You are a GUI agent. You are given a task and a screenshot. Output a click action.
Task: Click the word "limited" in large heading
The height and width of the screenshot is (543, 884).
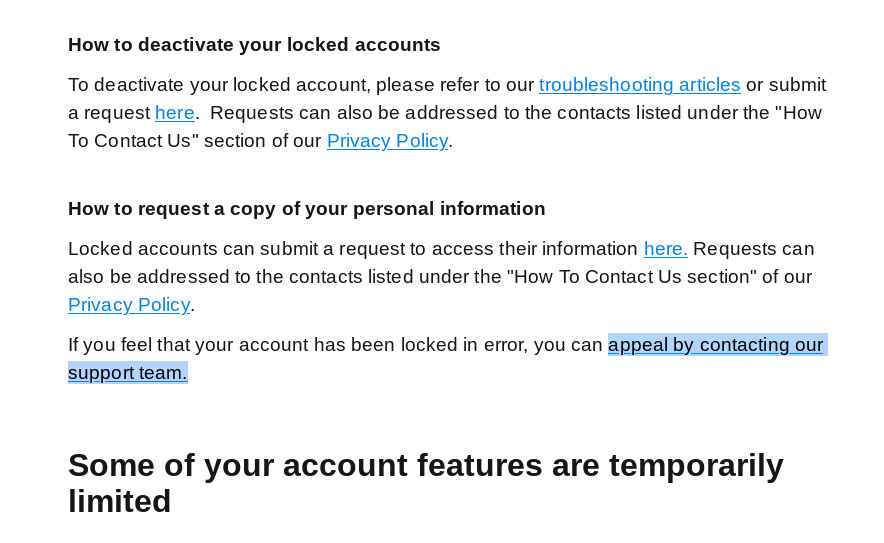click(120, 501)
